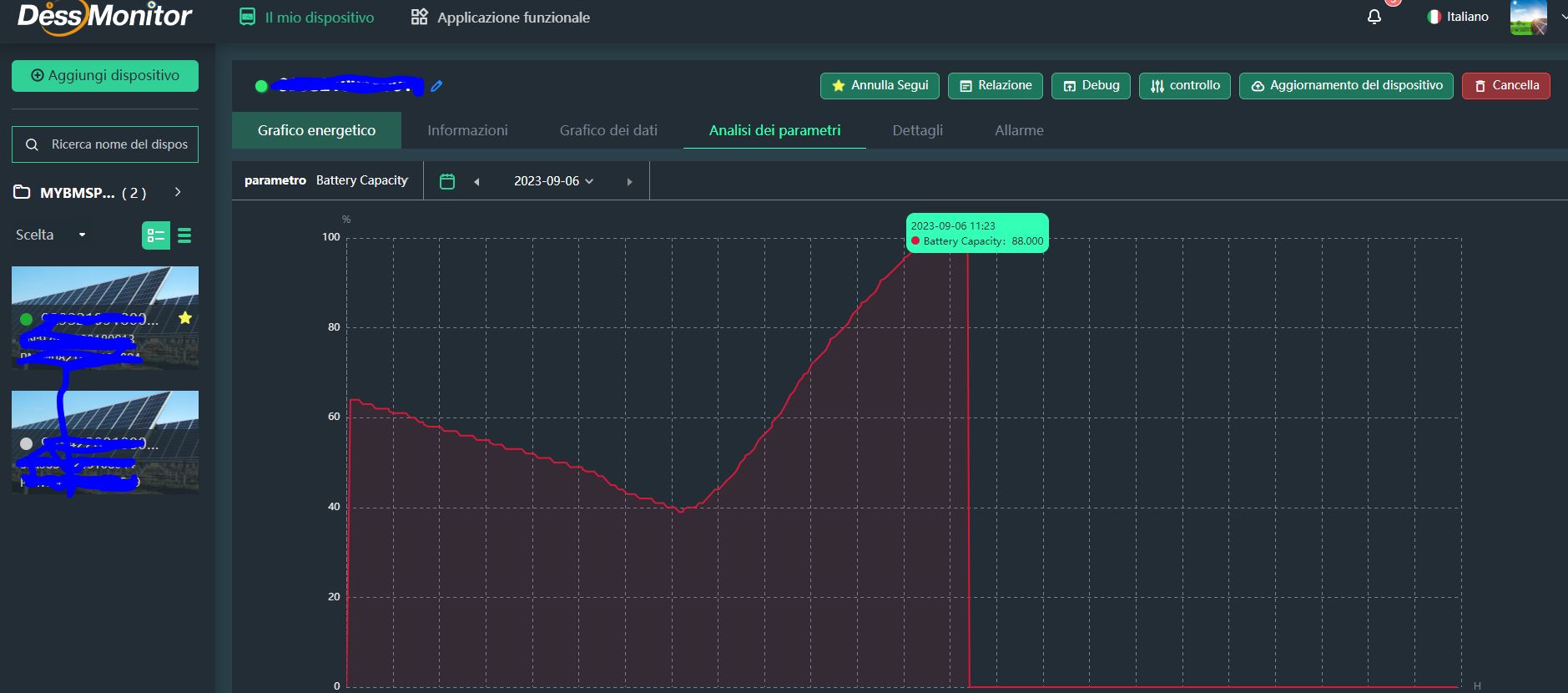Click the green online status dot
This screenshot has width=1568, height=693.
coord(261,86)
